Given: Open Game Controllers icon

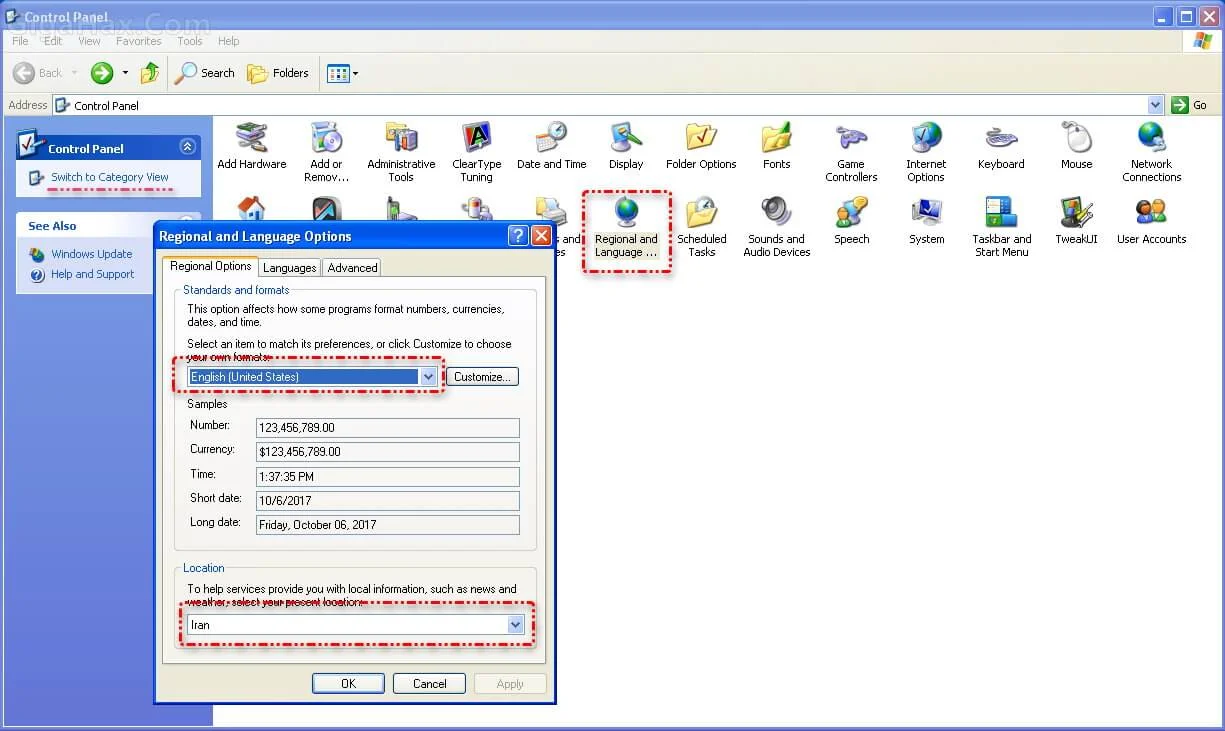Looking at the screenshot, I should (x=851, y=139).
